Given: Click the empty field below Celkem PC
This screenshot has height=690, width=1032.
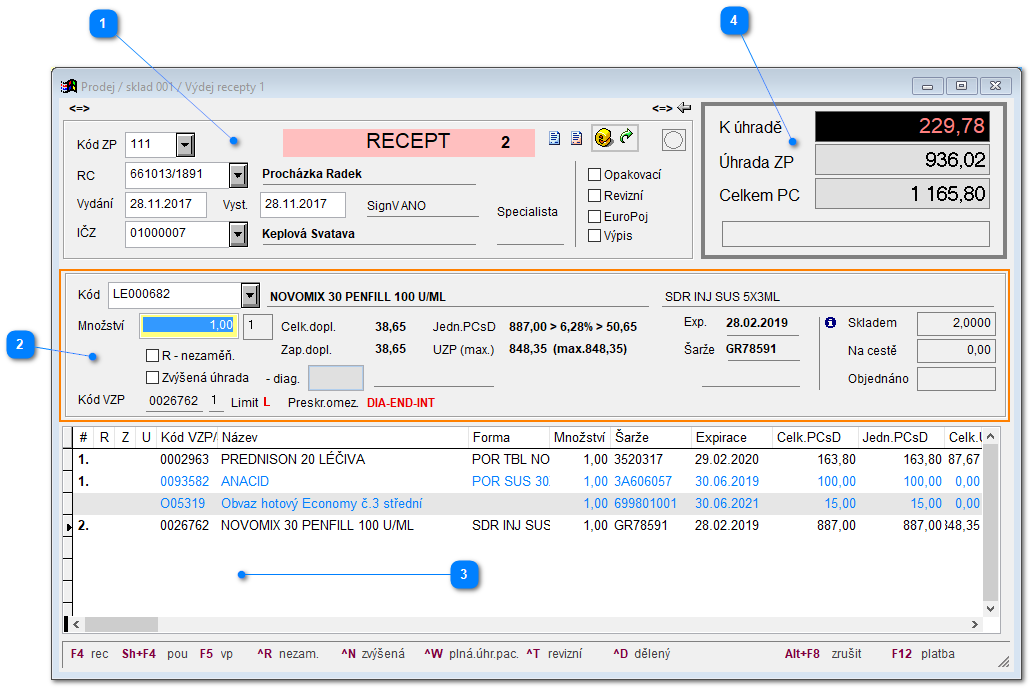Looking at the screenshot, I should click(x=856, y=234).
